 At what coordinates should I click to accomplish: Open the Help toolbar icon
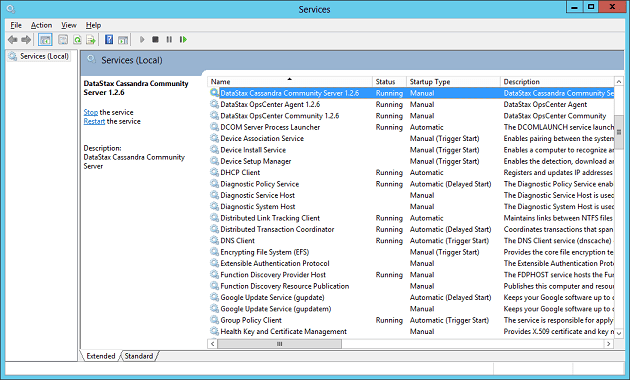109,39
